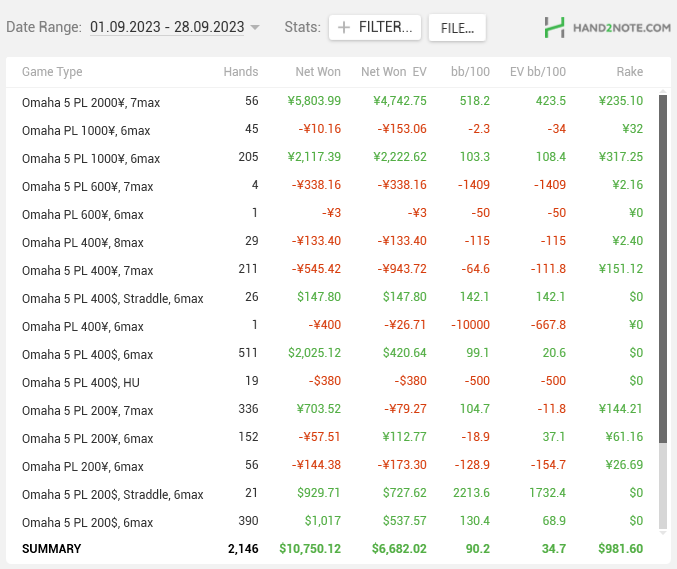This screenshot has height=569, width=677.
Task: Sort by the EV bb/100 column header
Action: [538, 72]
